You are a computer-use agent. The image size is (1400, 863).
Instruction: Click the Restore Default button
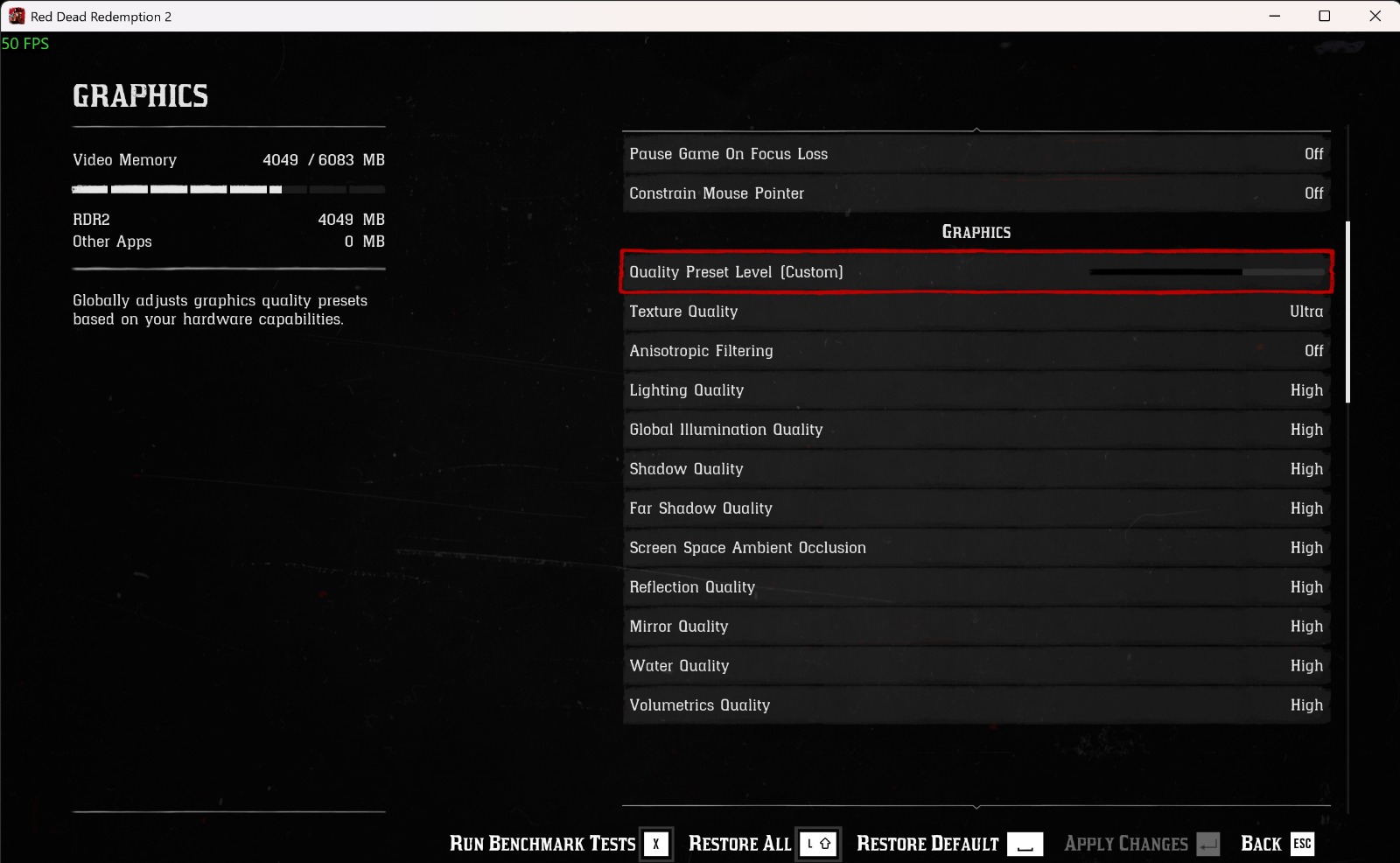click(927, 844)
